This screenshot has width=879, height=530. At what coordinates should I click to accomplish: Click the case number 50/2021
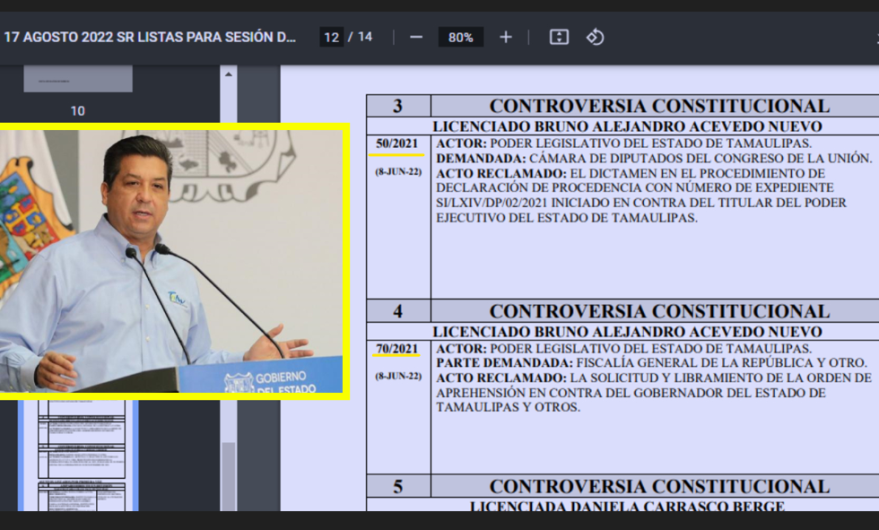pyautogui.click(x=397, y=144)
